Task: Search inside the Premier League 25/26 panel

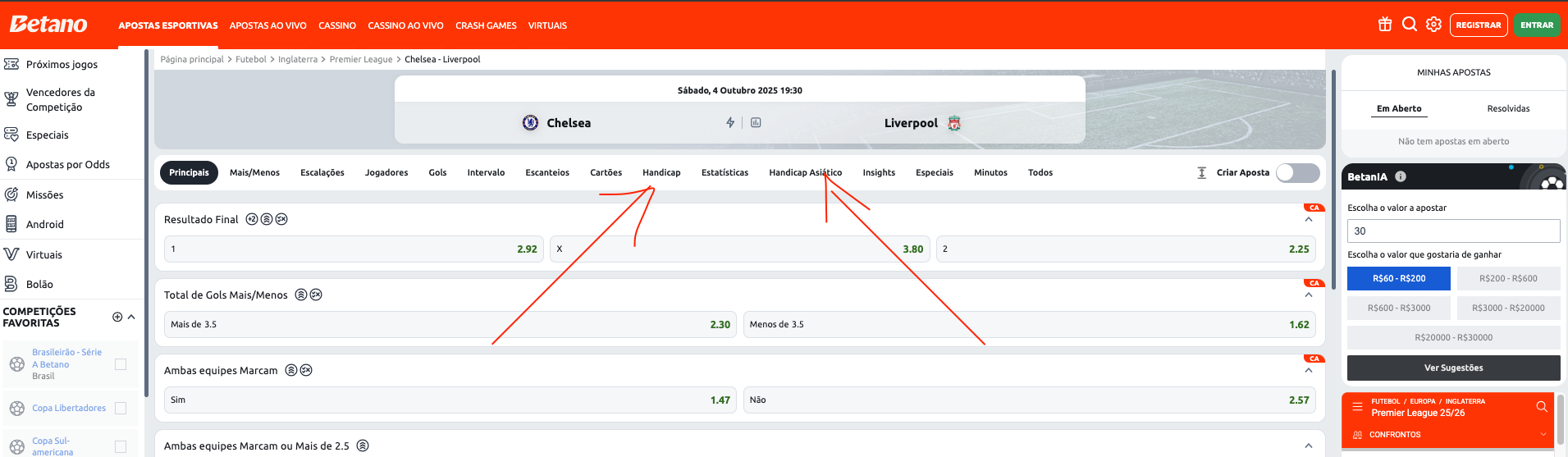Action: coord(1542,407)
